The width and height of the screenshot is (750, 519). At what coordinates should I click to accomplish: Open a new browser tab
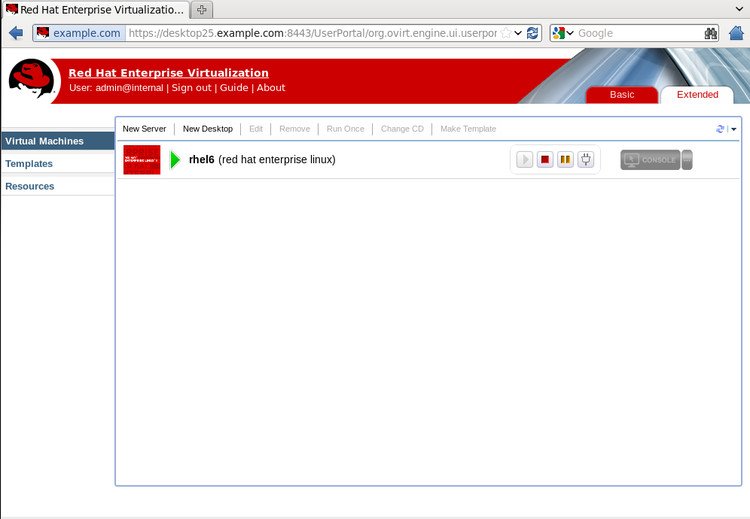(202, 10)
